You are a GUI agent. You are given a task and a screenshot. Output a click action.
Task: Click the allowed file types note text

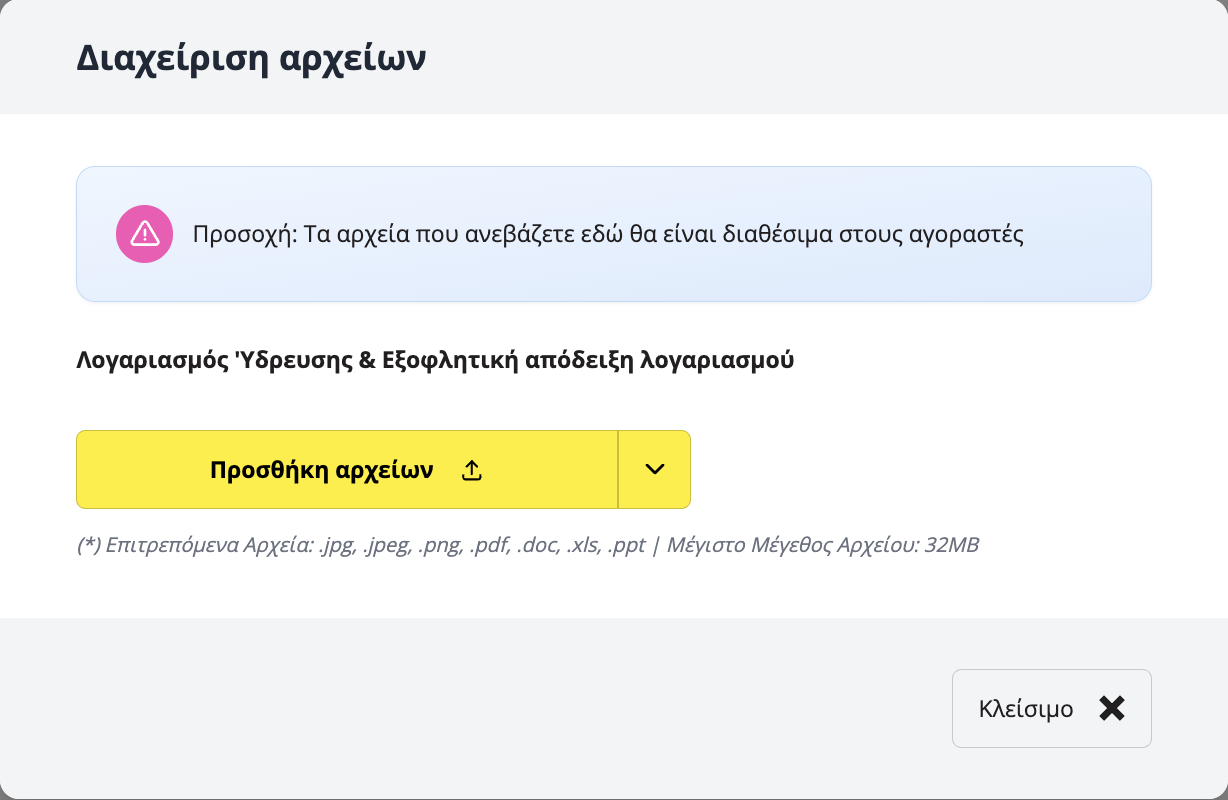[x=400, y=545]
